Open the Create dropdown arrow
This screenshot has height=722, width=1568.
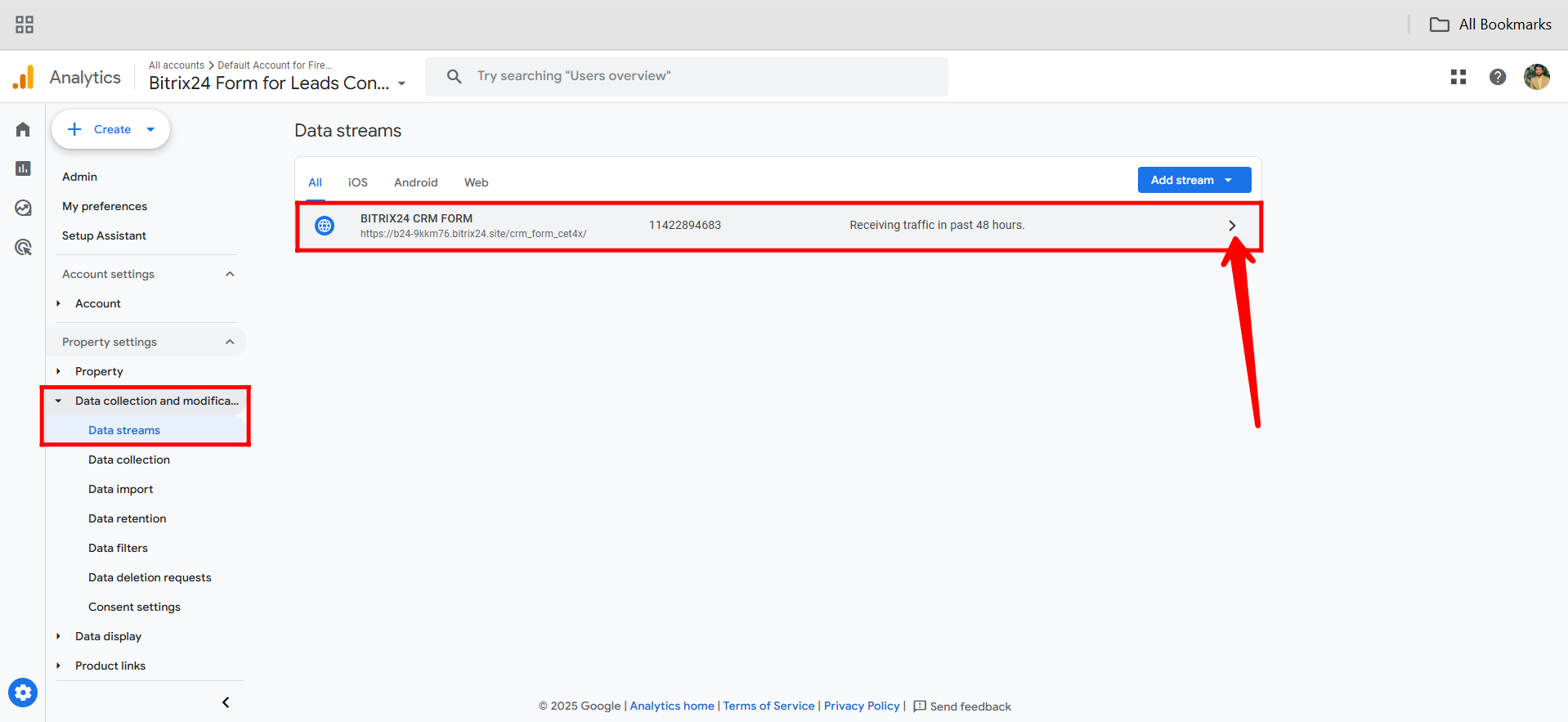[x=150, y=129]
